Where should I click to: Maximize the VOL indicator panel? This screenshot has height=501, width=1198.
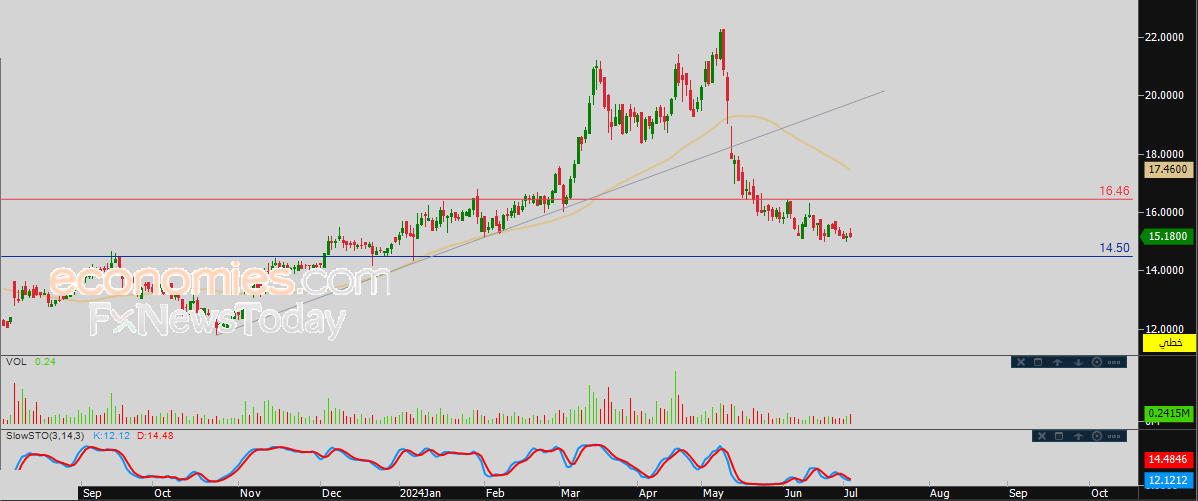(x=1038, y=362)
